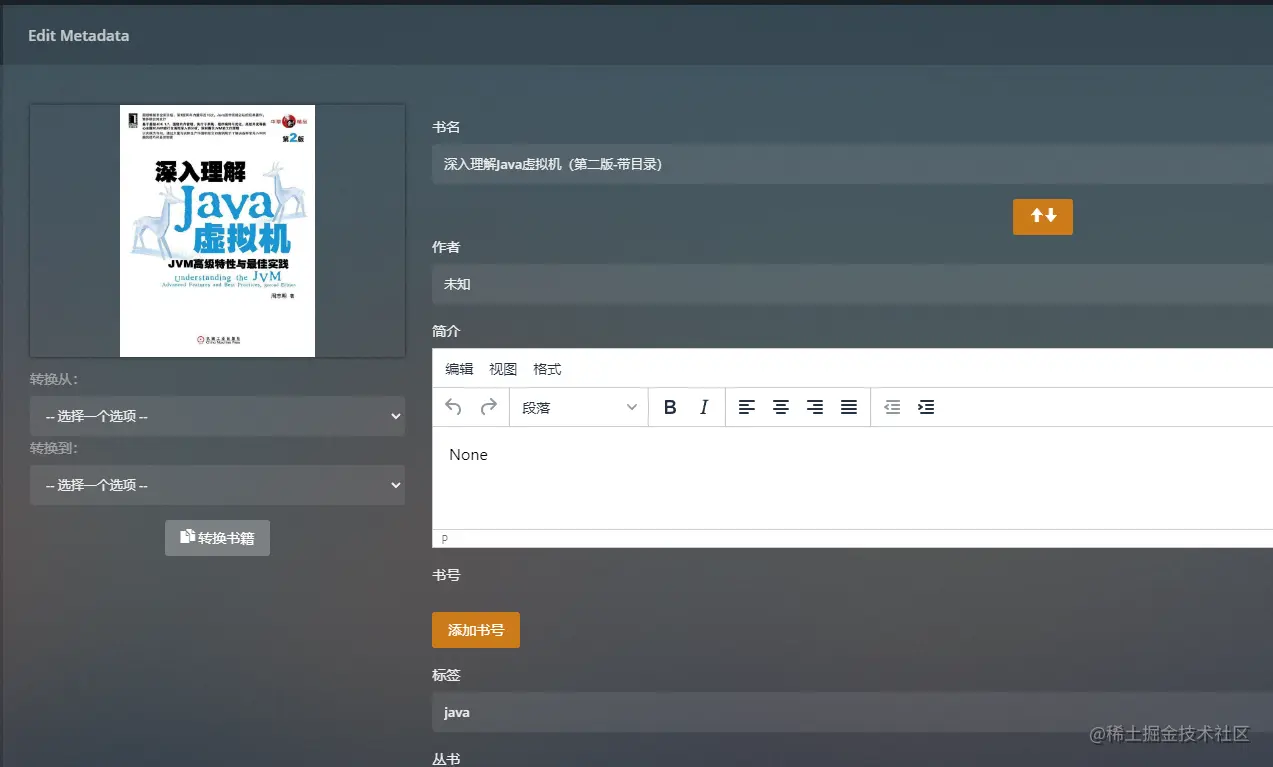Increase paragraph indent
This screenshot has width=1273, height=767.
(x=927, y=407)
